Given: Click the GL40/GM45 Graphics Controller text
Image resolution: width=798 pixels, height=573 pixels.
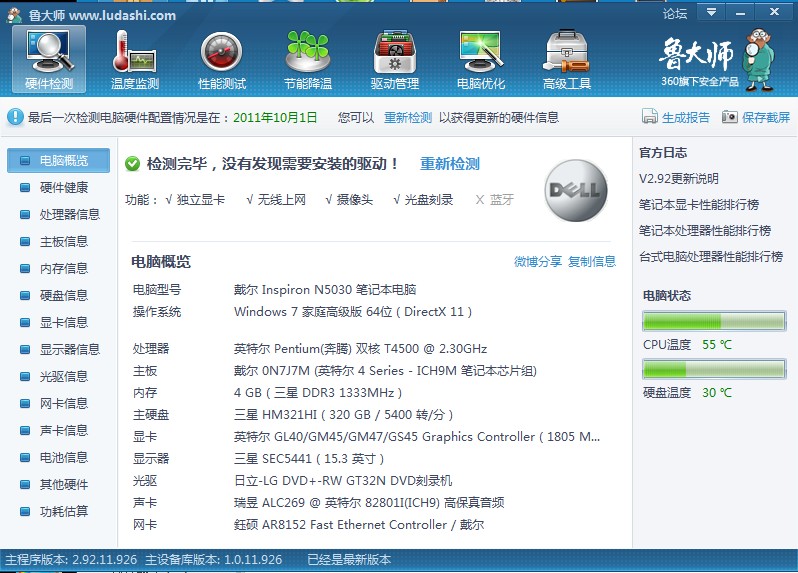Looking at the screenshot, I should pos(417,436).
